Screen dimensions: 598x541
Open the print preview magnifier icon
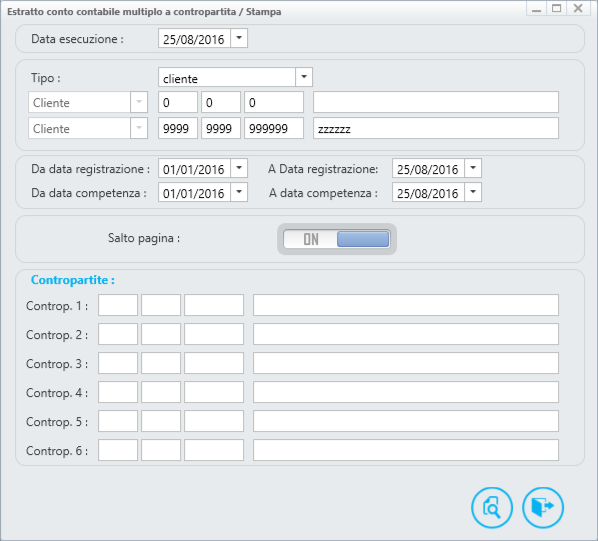[x=492, y=507]
